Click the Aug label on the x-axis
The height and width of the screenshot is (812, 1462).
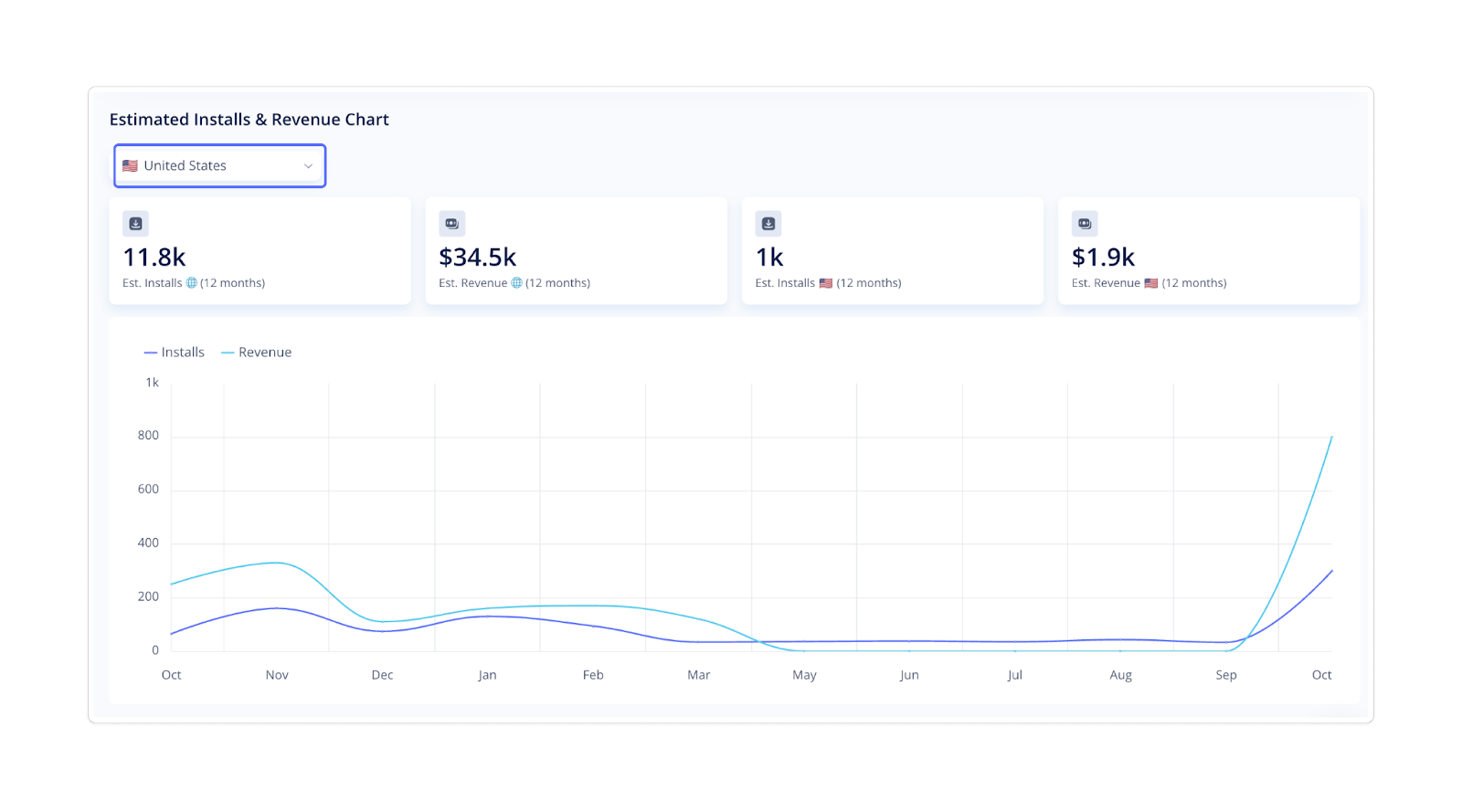(1121, 675)
